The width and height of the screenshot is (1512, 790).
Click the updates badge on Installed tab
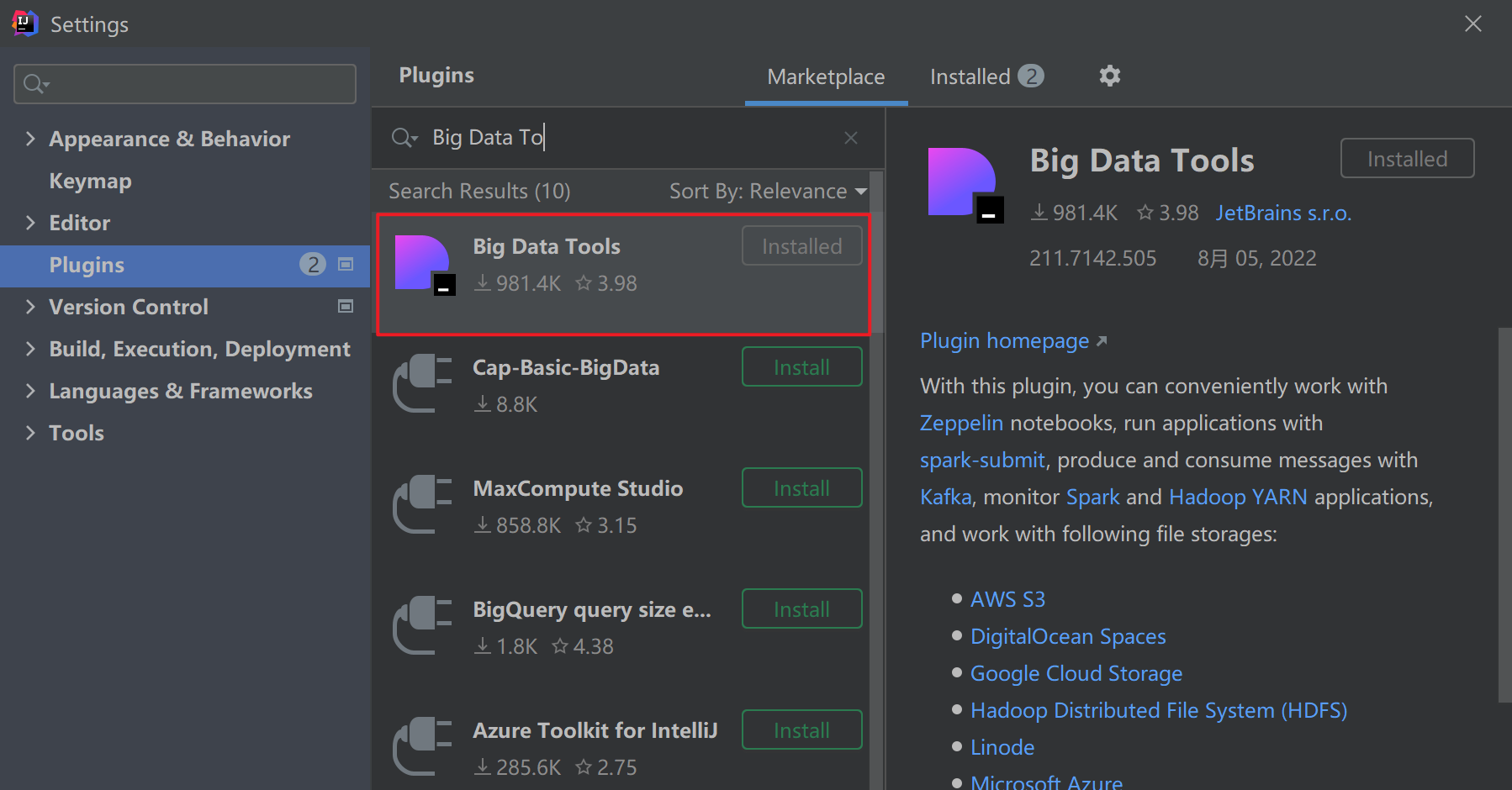1031,76
